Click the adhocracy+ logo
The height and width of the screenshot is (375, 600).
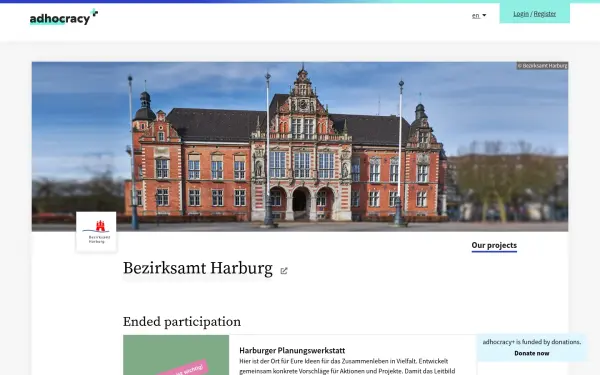64,17
